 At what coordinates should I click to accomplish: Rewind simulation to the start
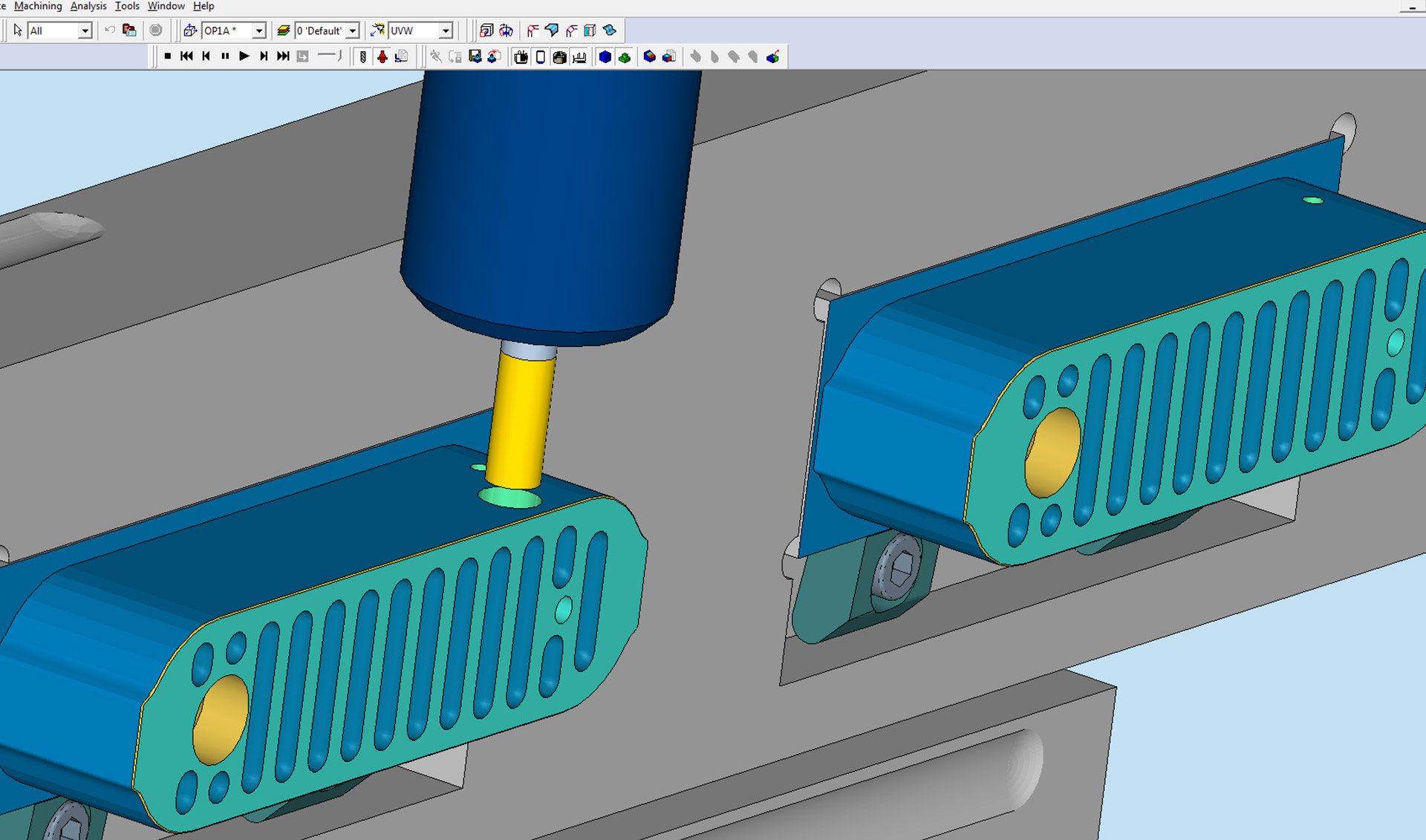click(x=186, y=56)
